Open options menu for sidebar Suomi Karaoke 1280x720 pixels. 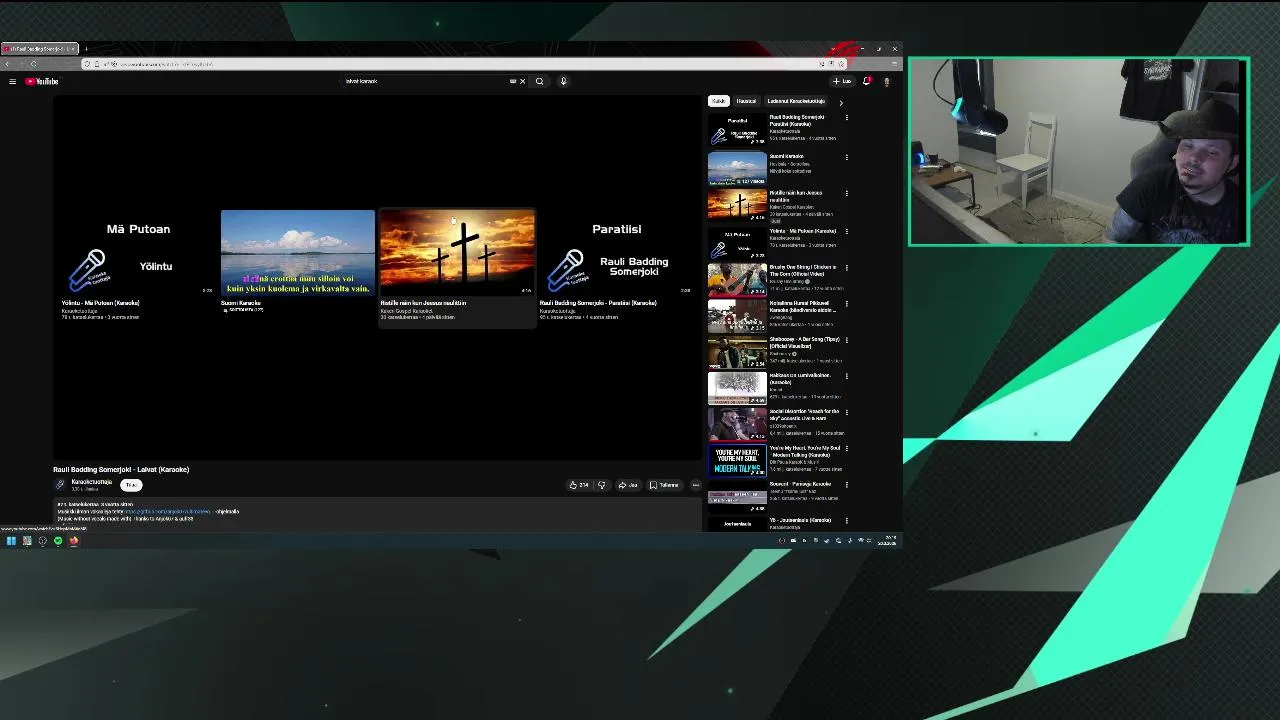coord(847,157)
